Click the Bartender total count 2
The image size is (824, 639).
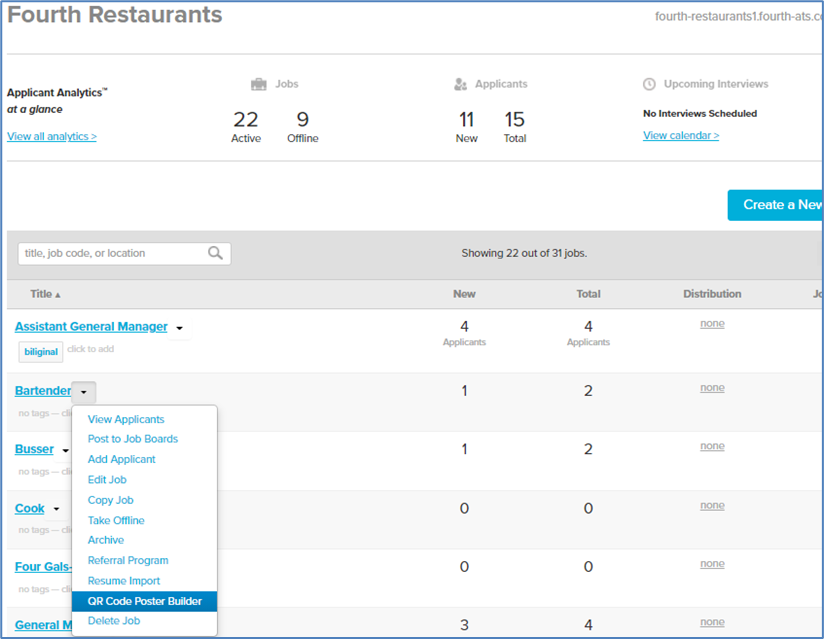point(588,390)
